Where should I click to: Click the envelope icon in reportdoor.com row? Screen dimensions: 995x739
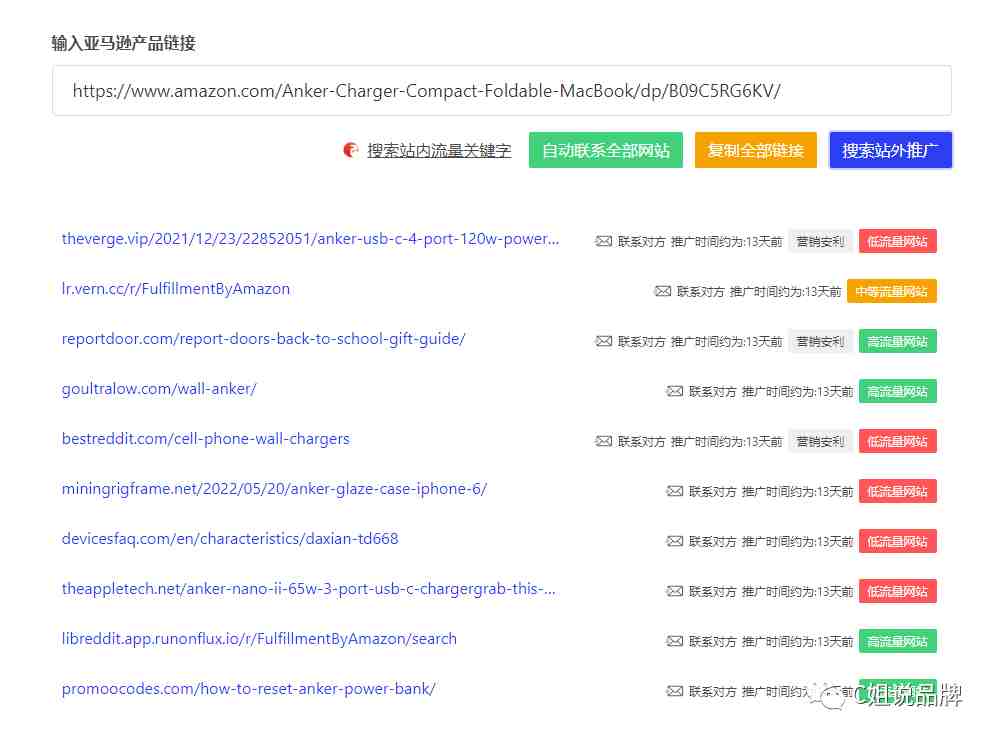(603, 341)
